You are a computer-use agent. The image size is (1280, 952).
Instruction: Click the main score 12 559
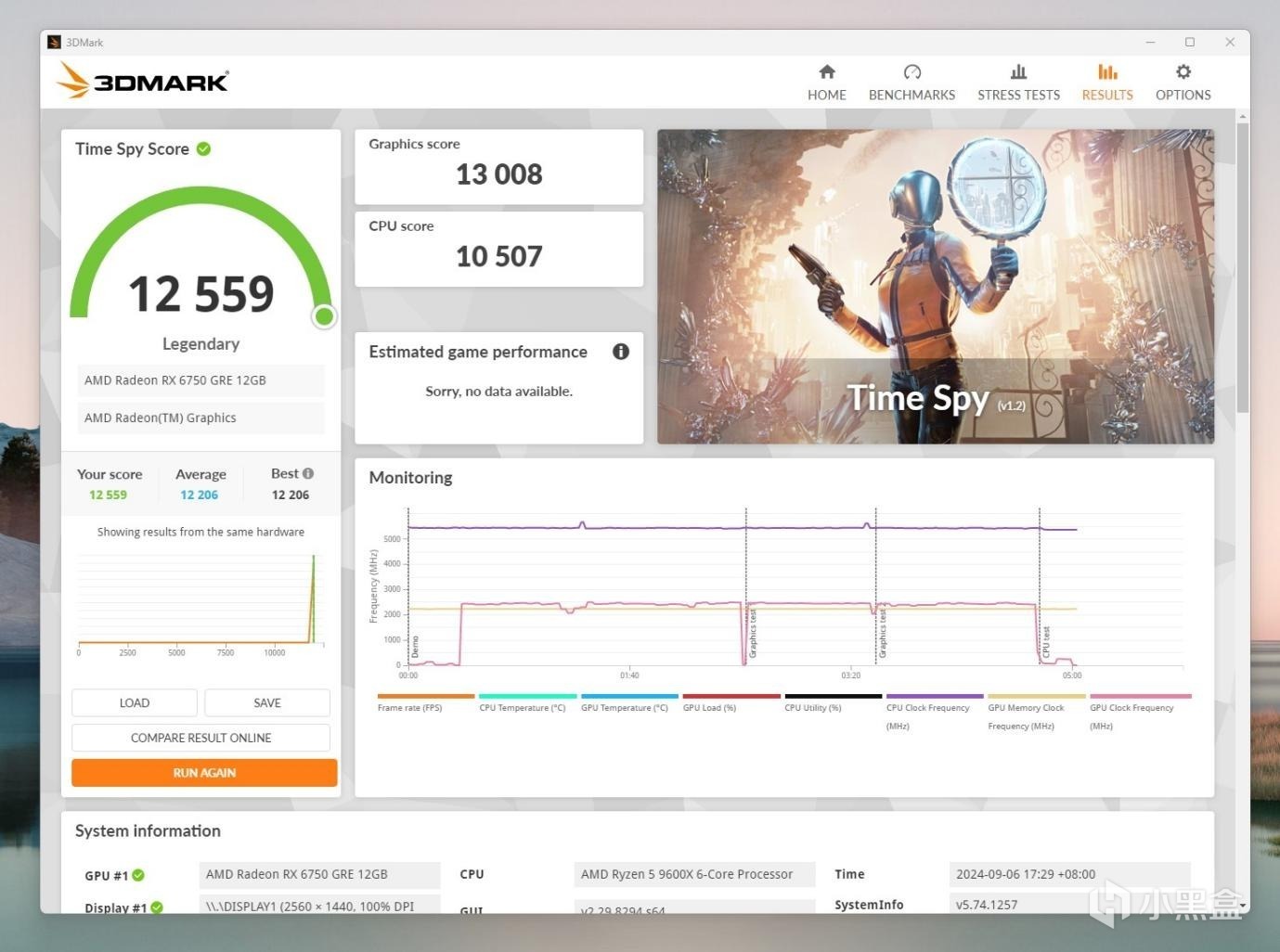(200, 294)
